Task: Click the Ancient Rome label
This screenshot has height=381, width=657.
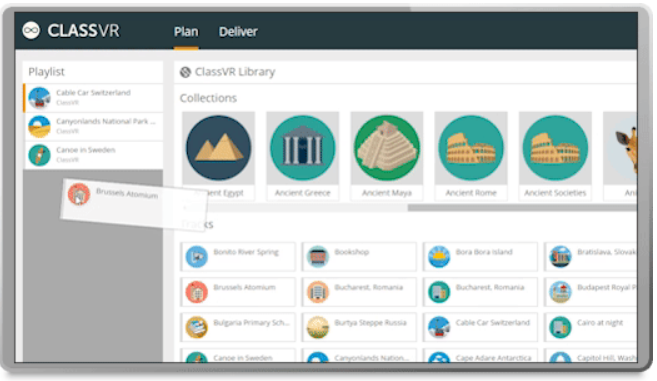Action: click(471, 193)
